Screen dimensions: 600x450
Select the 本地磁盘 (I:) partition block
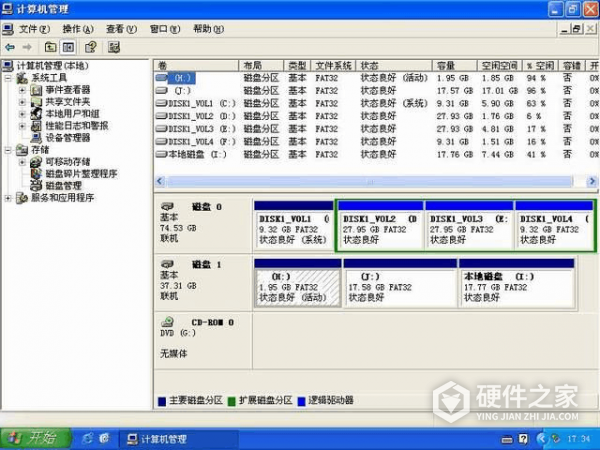pyautogui.click(x=517, y=283)
